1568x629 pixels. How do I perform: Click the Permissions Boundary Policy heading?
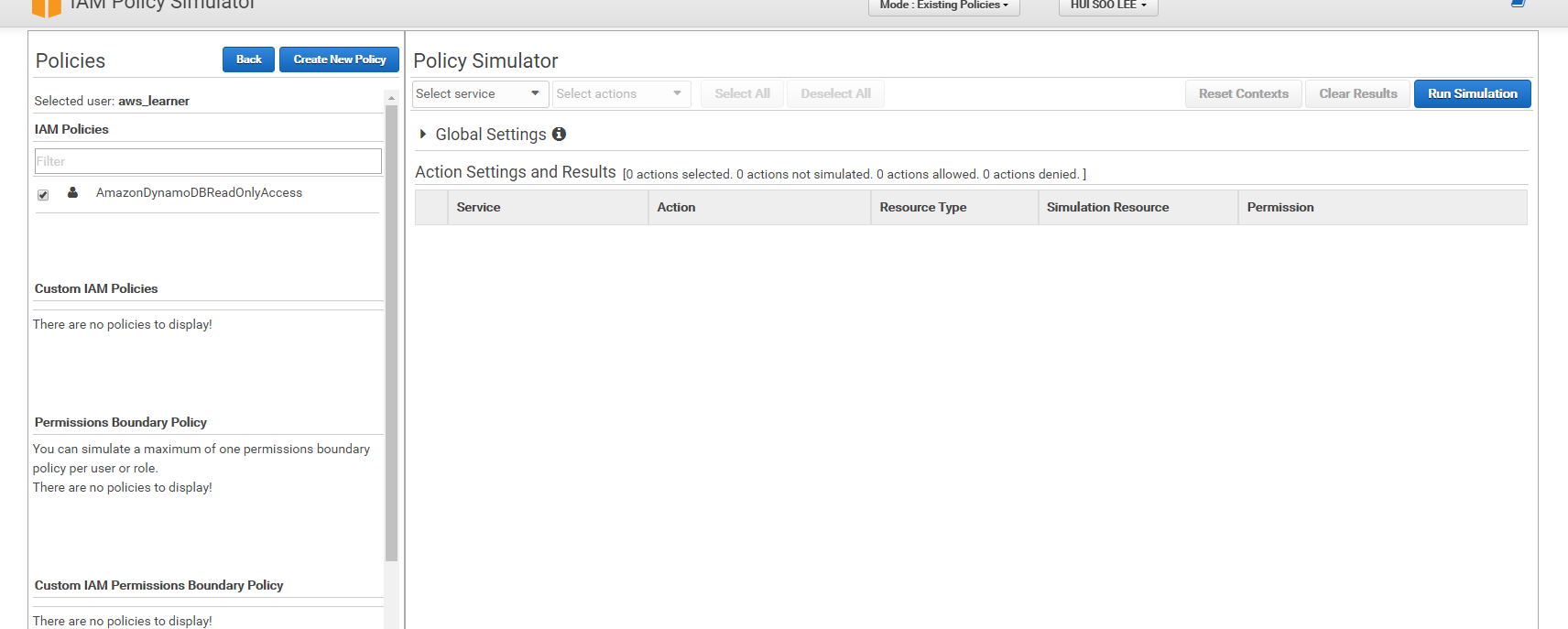click(121, 422)
